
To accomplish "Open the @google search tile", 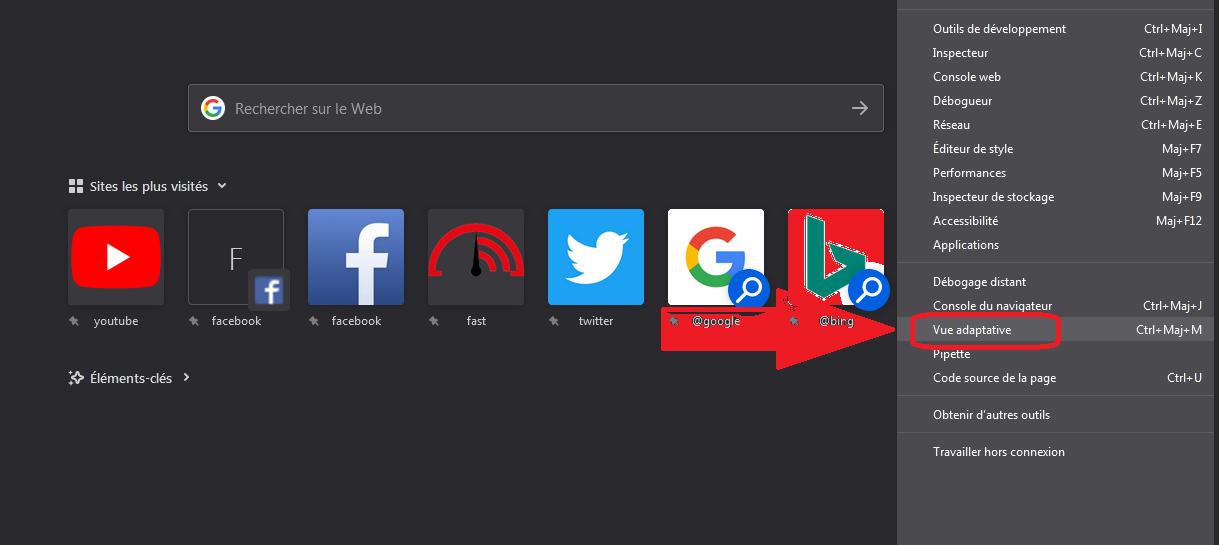I will (716, 257).
